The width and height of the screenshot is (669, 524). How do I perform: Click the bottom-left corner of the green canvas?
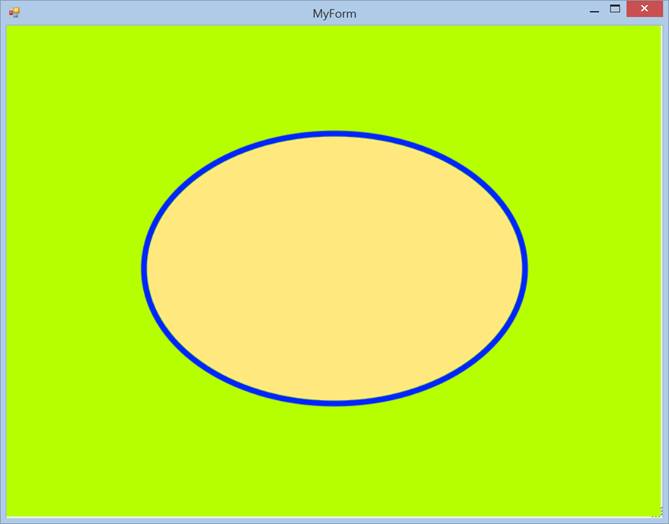tap(10, 512)
